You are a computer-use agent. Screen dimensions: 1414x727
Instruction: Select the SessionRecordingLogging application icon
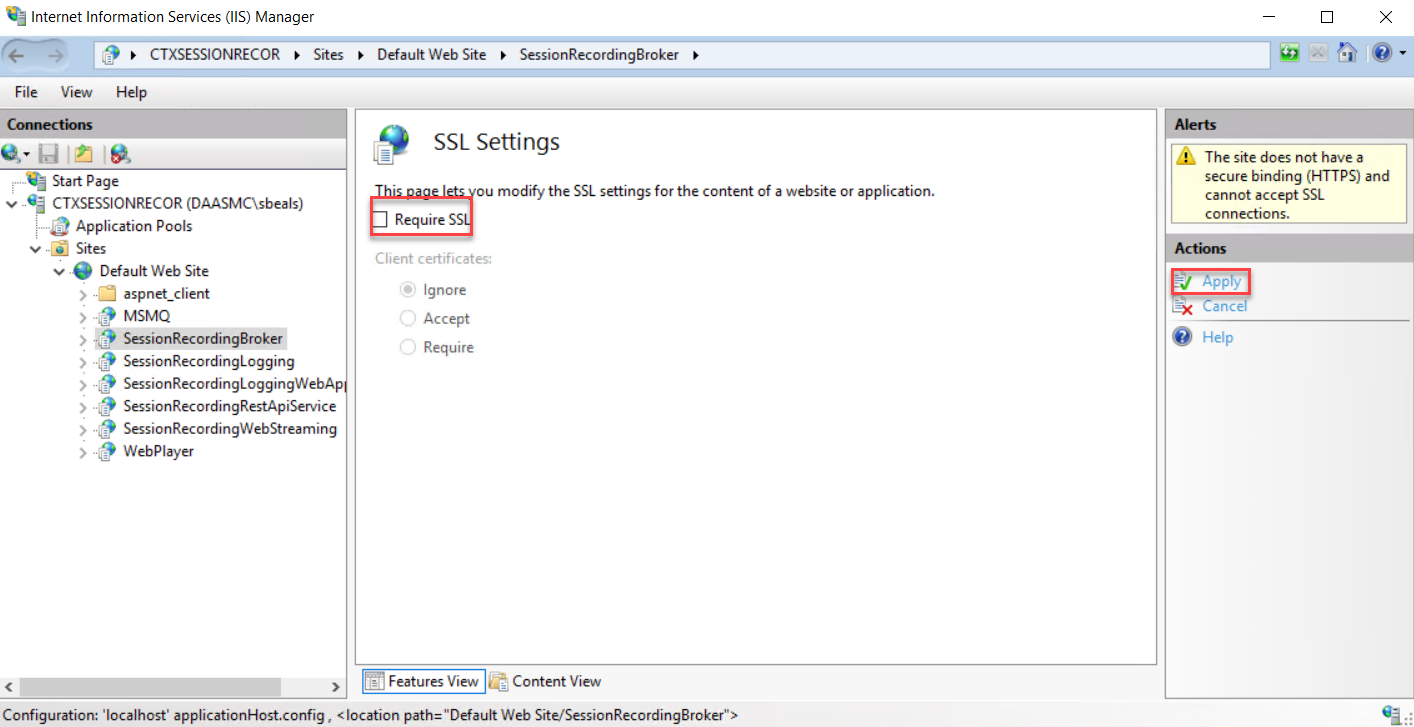point(108,361)
